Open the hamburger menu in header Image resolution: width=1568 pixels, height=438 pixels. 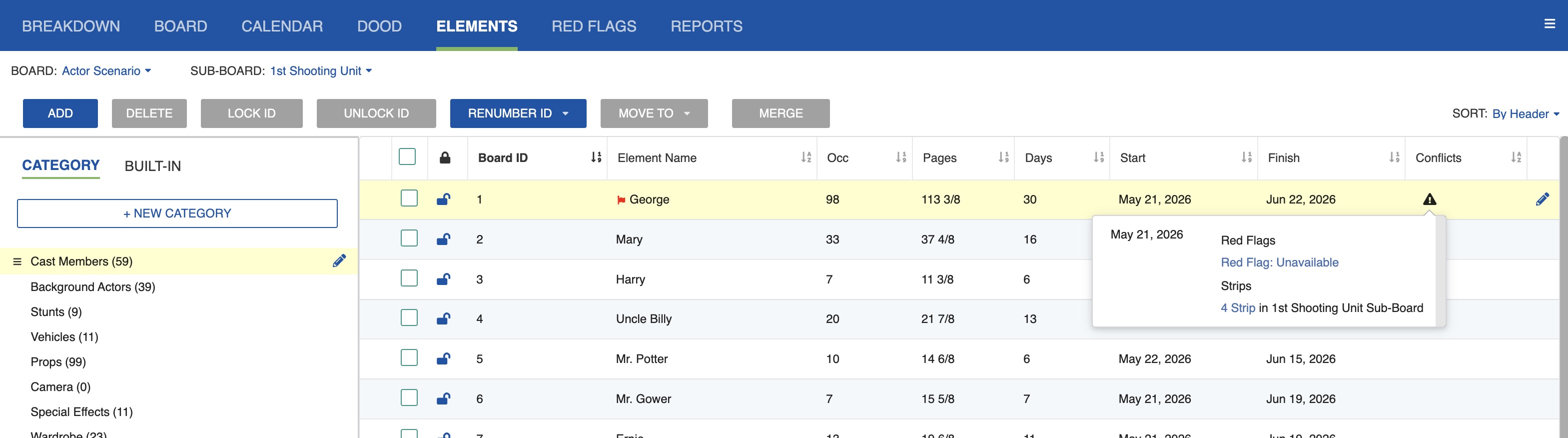(x=1549, y=24)
